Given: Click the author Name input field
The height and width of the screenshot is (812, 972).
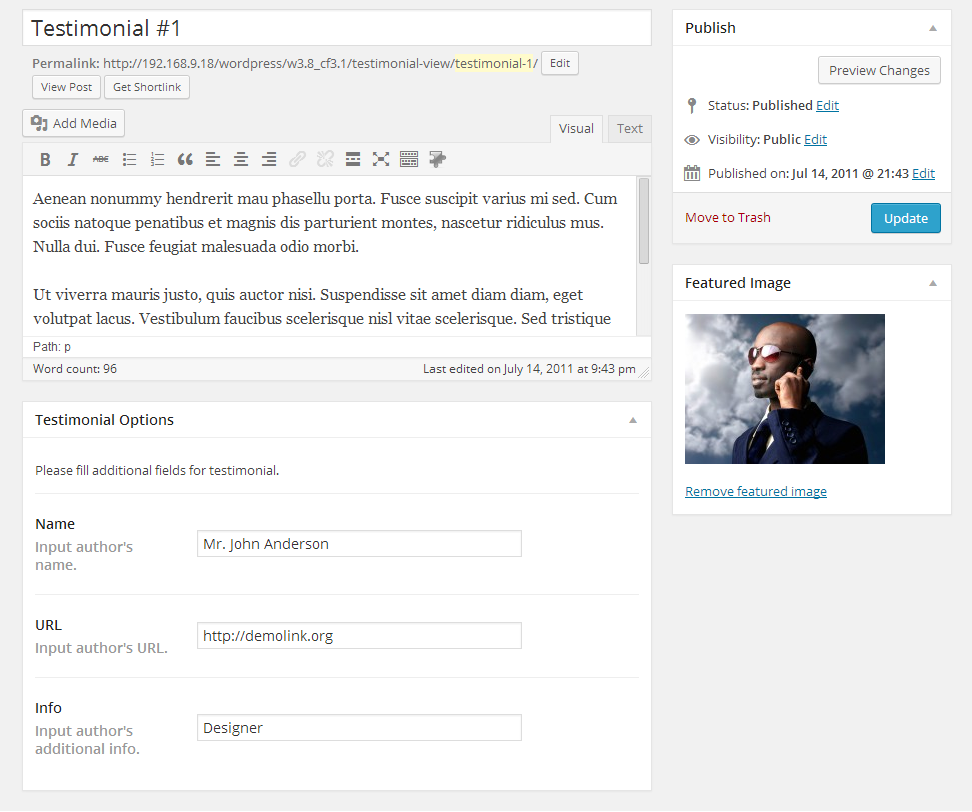Looking at the screenshot, I should click(x=359, y=544).
